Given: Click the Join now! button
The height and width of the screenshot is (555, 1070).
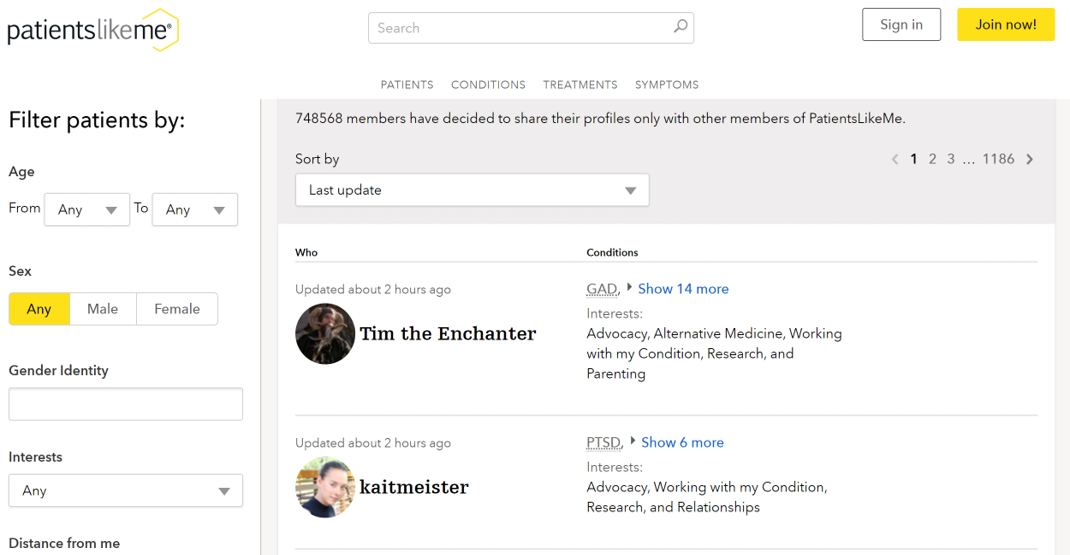Looking at the screenshot, I should tap(1006, 25).
